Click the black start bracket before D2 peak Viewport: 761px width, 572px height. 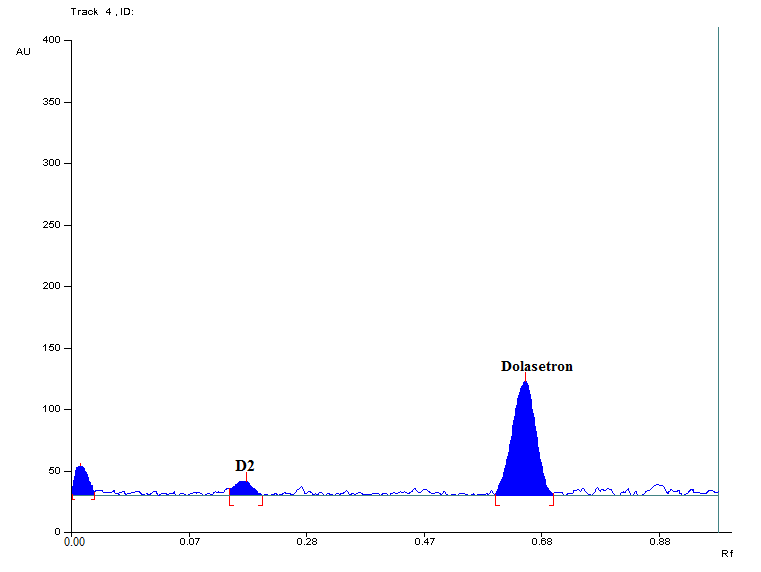point(230,500)
